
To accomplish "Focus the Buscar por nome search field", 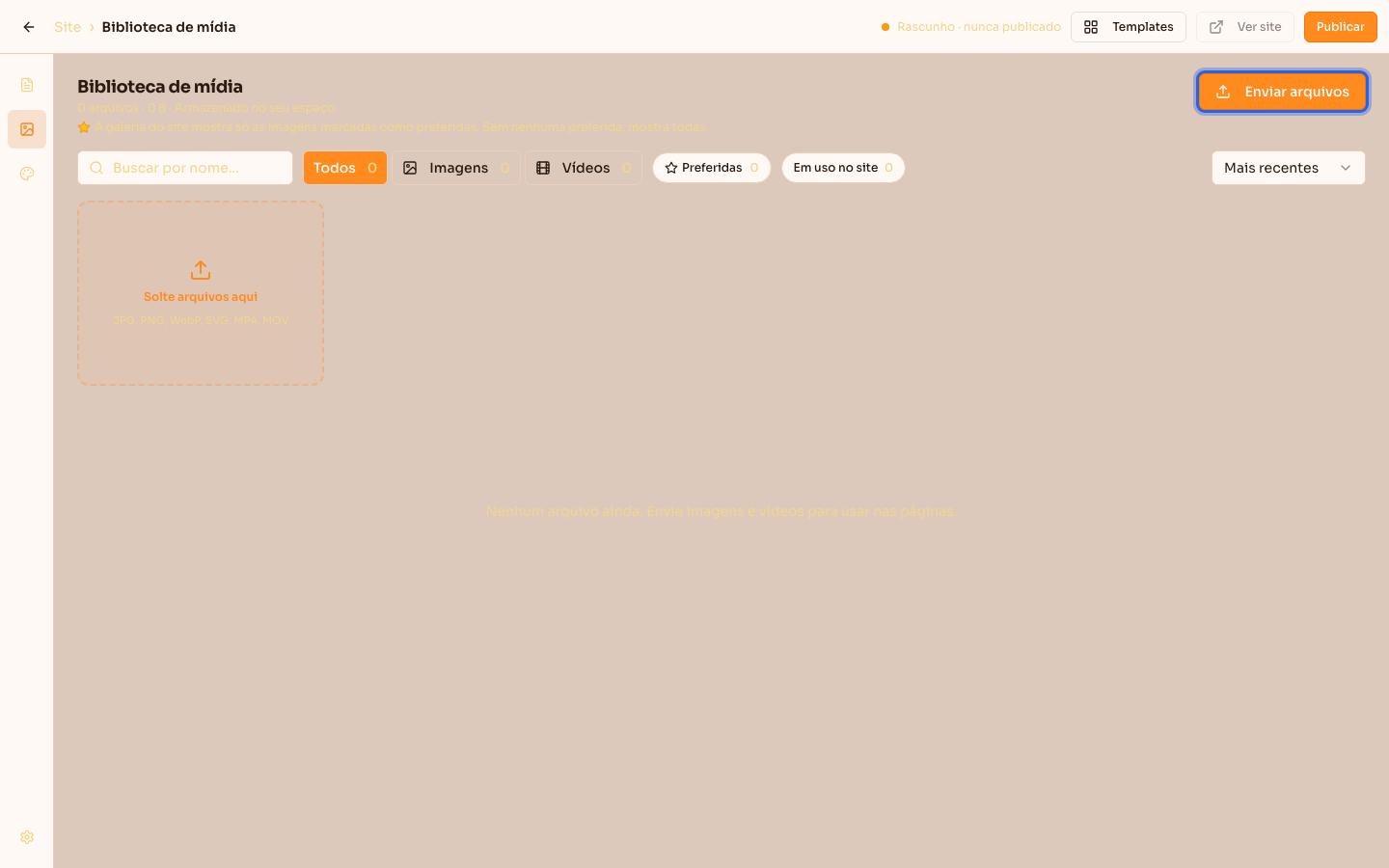I will pos(185,168).
